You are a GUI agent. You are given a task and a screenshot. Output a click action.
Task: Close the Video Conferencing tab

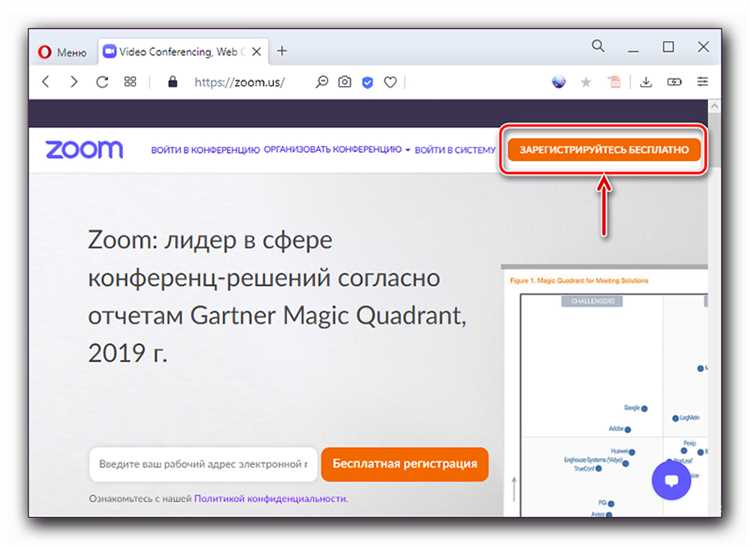[x=256, y=52]
